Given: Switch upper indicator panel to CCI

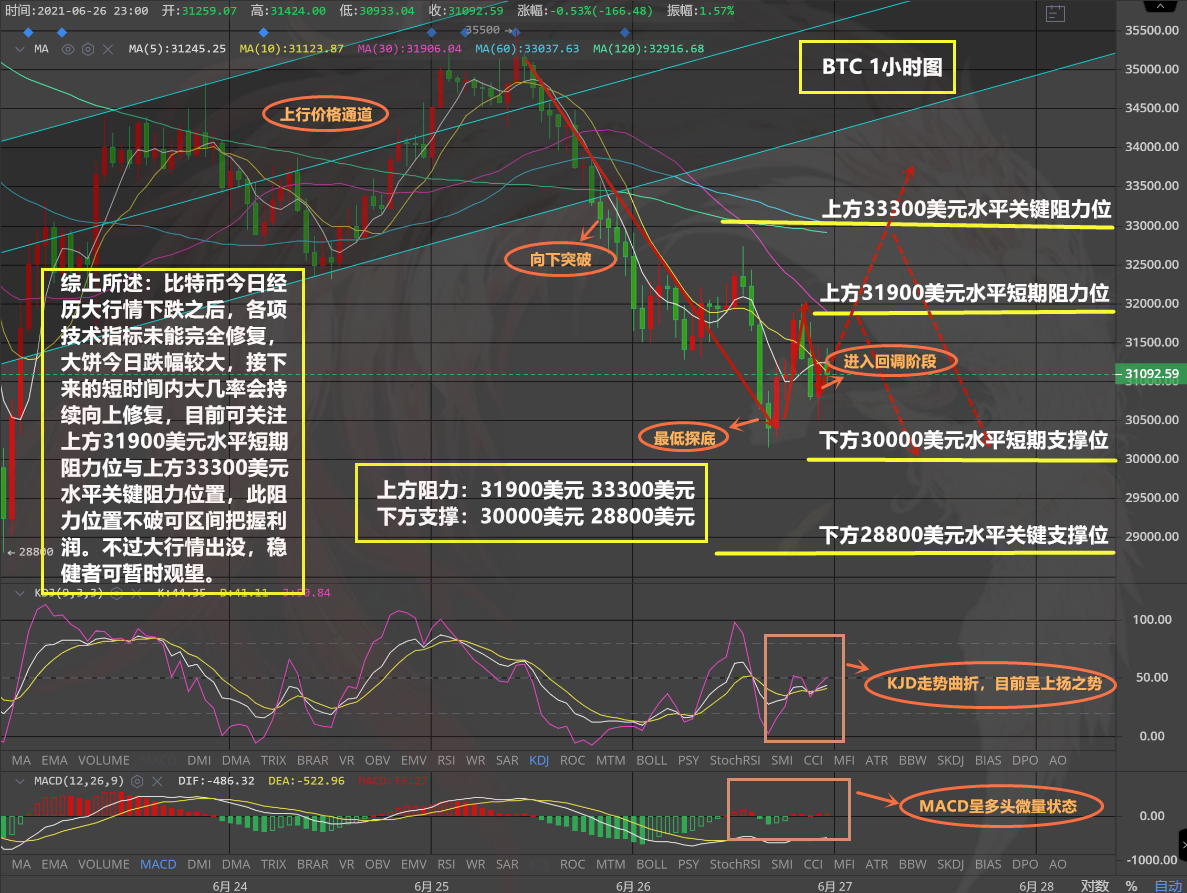Looking at the screenshot, I should click(x=813, y=760).
